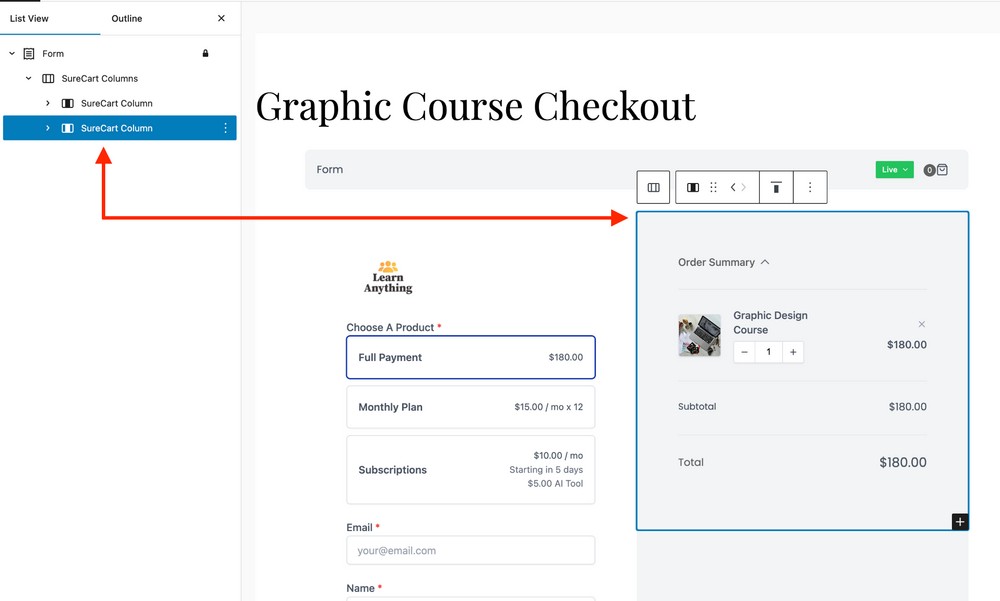Open the block options kebab menu
Image resolution: width=1000 pixels, height=601 pixels.
pos(810,187)
